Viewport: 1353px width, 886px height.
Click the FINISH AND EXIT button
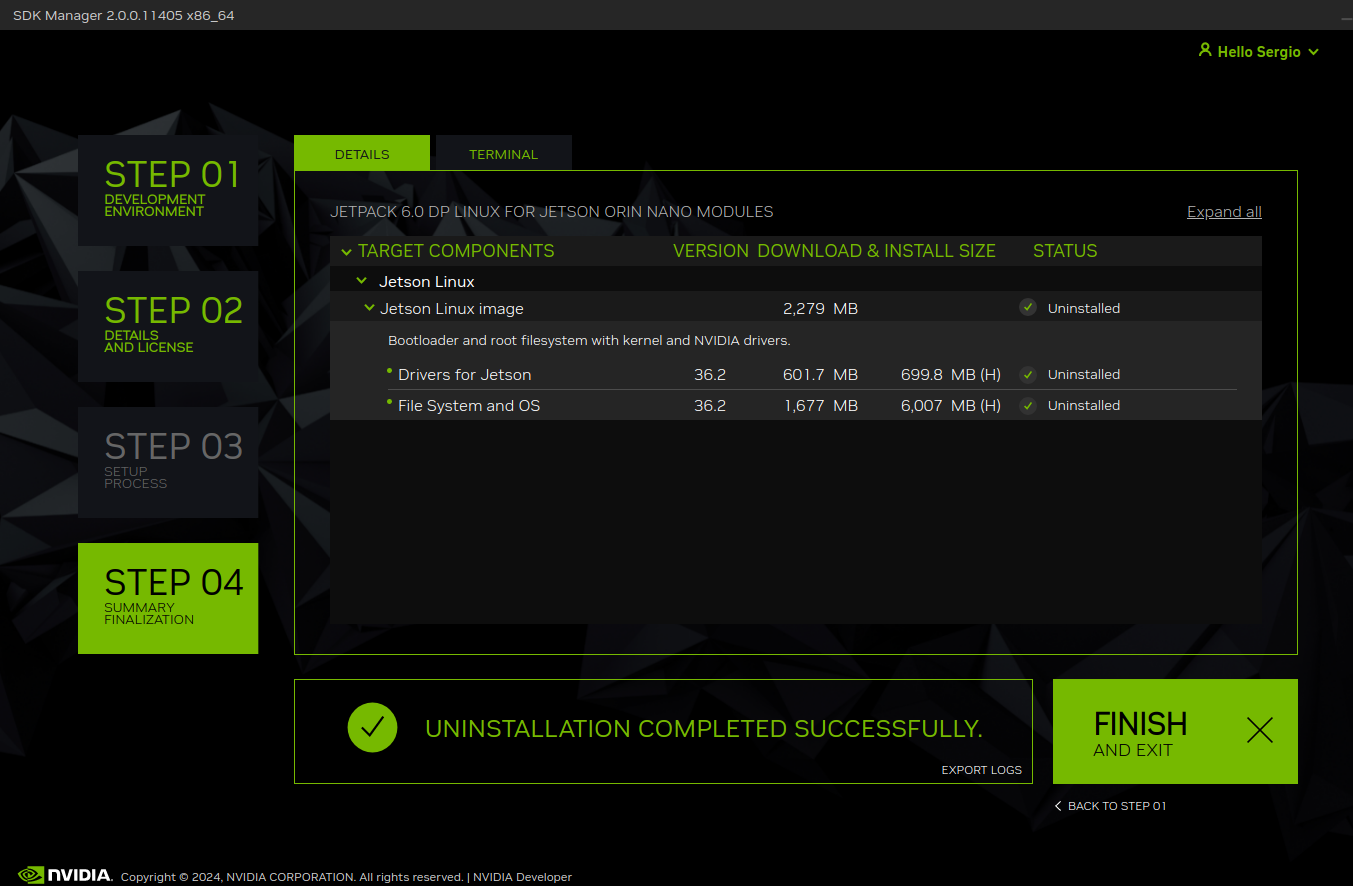point(1175,731)
